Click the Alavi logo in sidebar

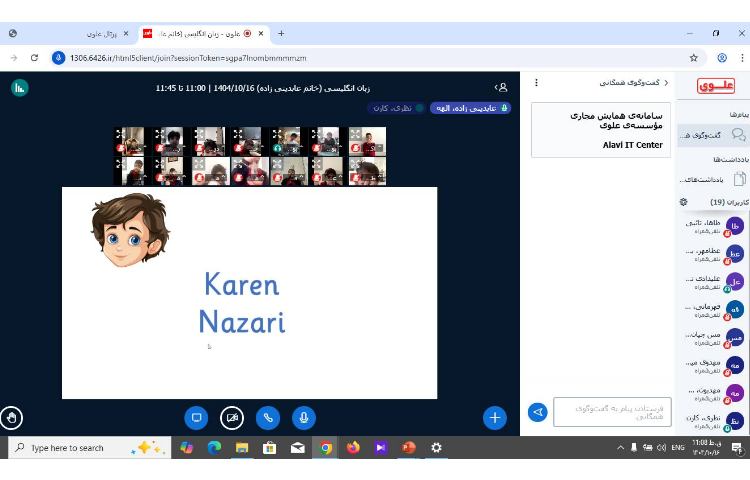715,87
